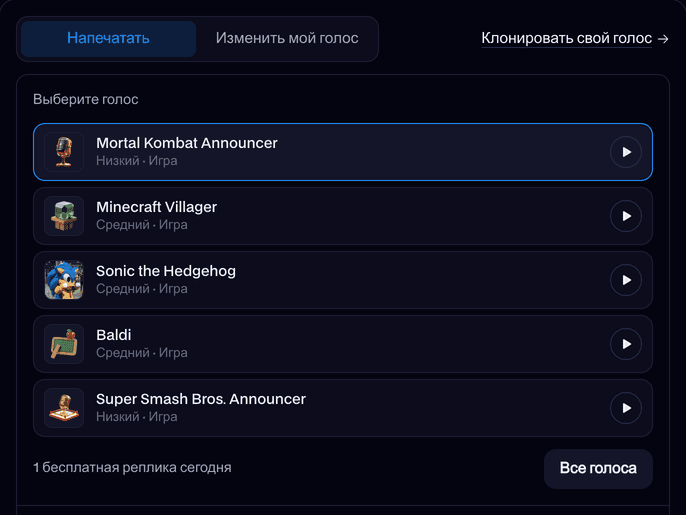Select the Minecraft Villager voice name
The height and width of the screenshot is (515, 686).
pos(157,207)
